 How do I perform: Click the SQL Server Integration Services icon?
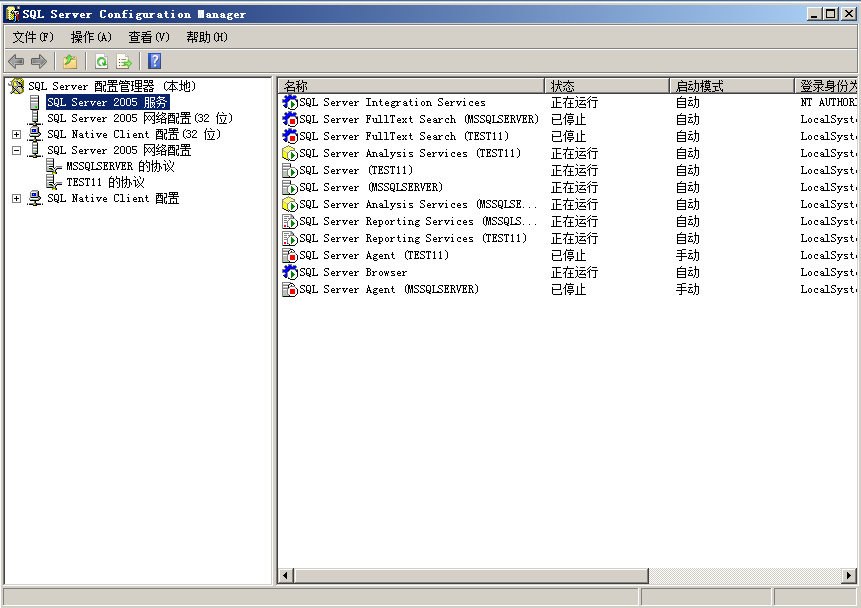tap(290, 102)
